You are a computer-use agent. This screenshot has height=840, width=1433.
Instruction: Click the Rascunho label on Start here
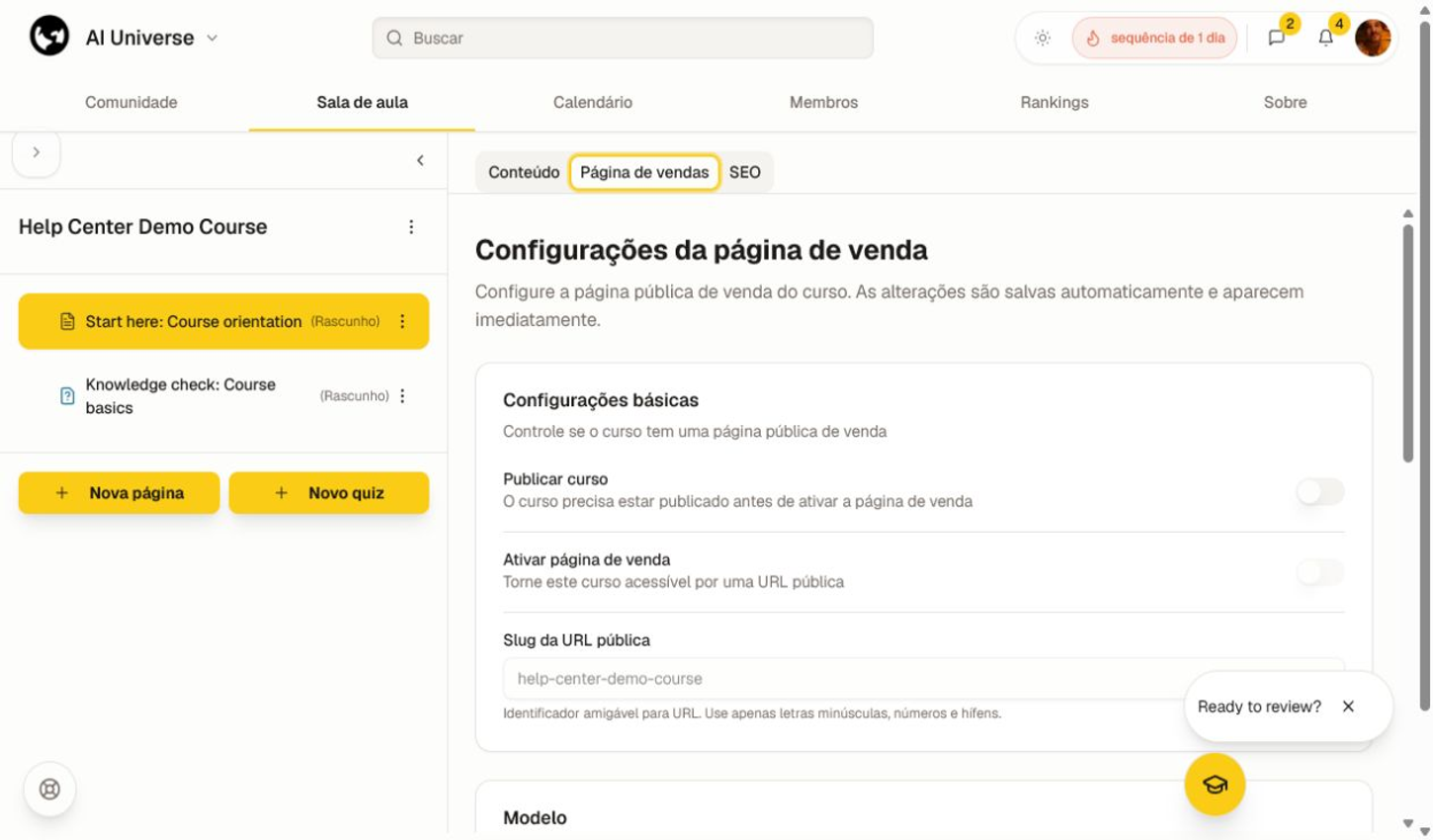point(345,321)
